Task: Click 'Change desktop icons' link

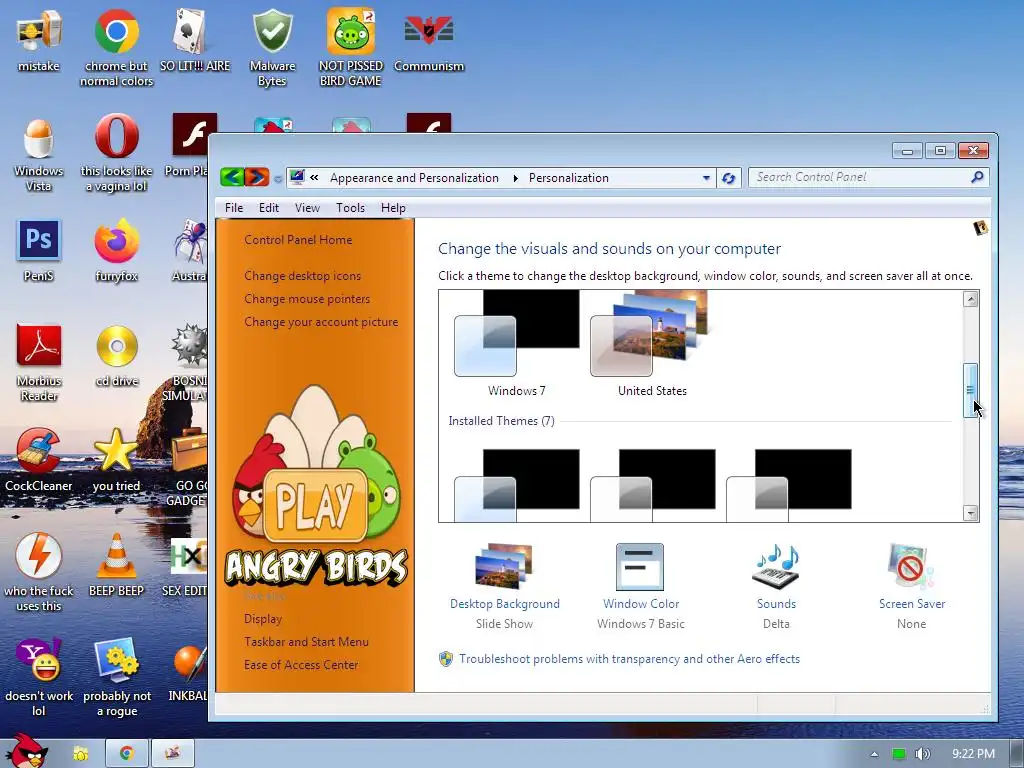Action: (302, 276)
